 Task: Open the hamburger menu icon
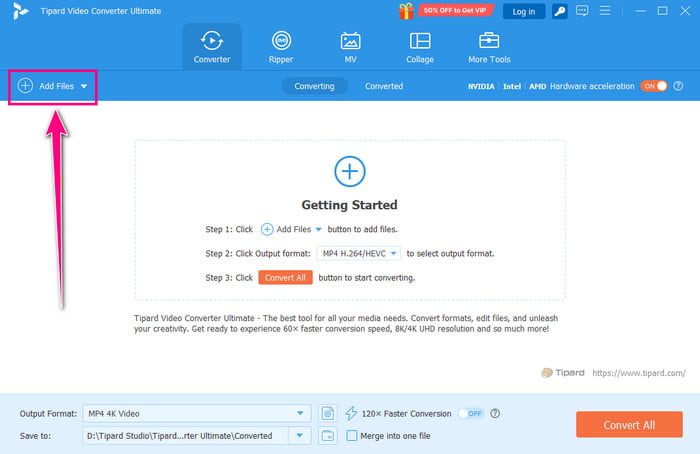(x=605, y=10)
